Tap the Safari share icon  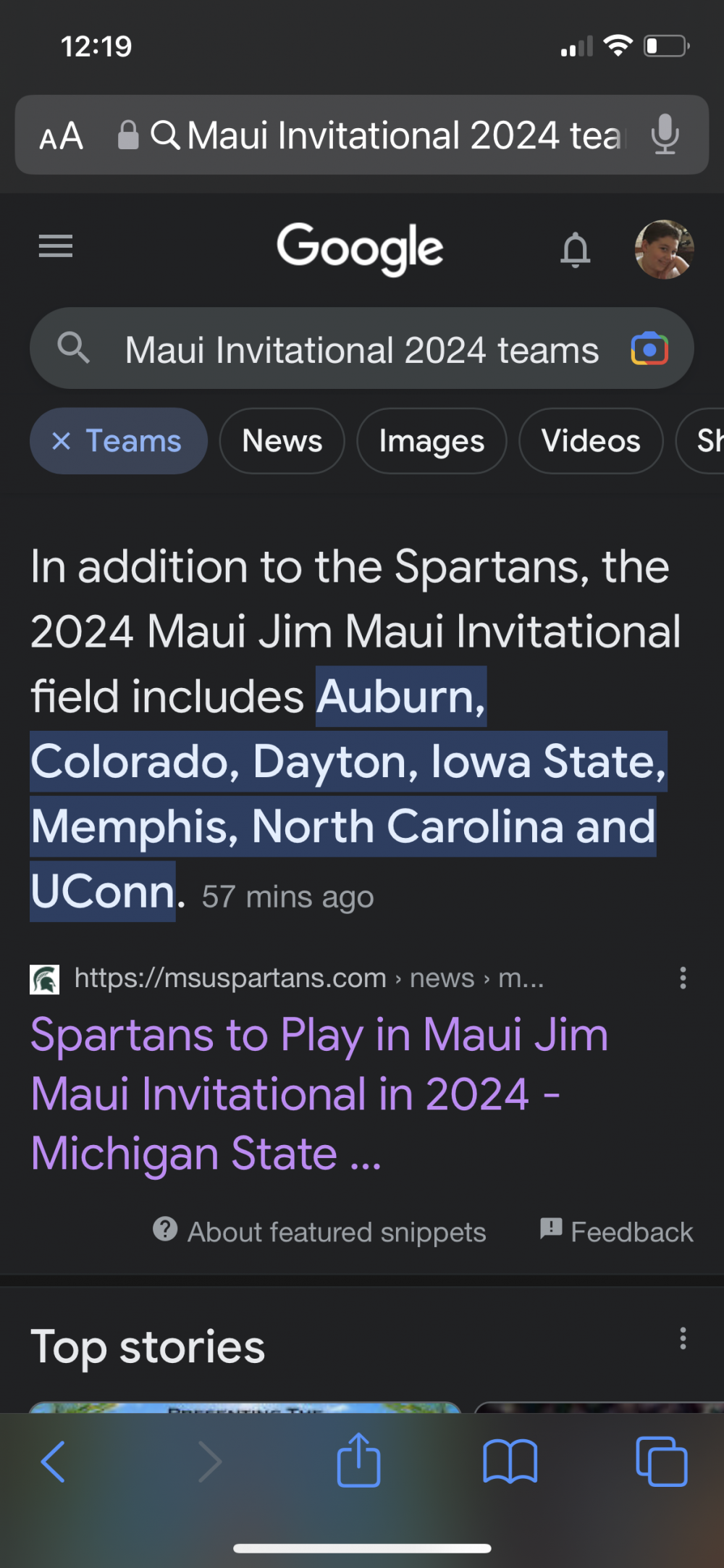(x=358, y=1461)
